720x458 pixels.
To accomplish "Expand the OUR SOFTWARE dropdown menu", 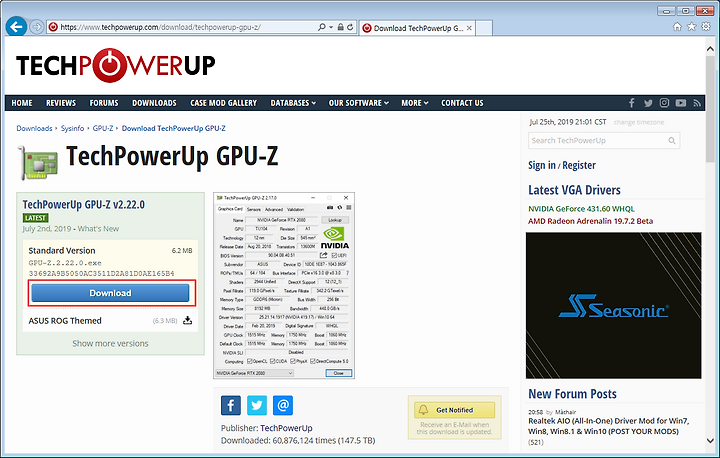I will tap(359, 103).
